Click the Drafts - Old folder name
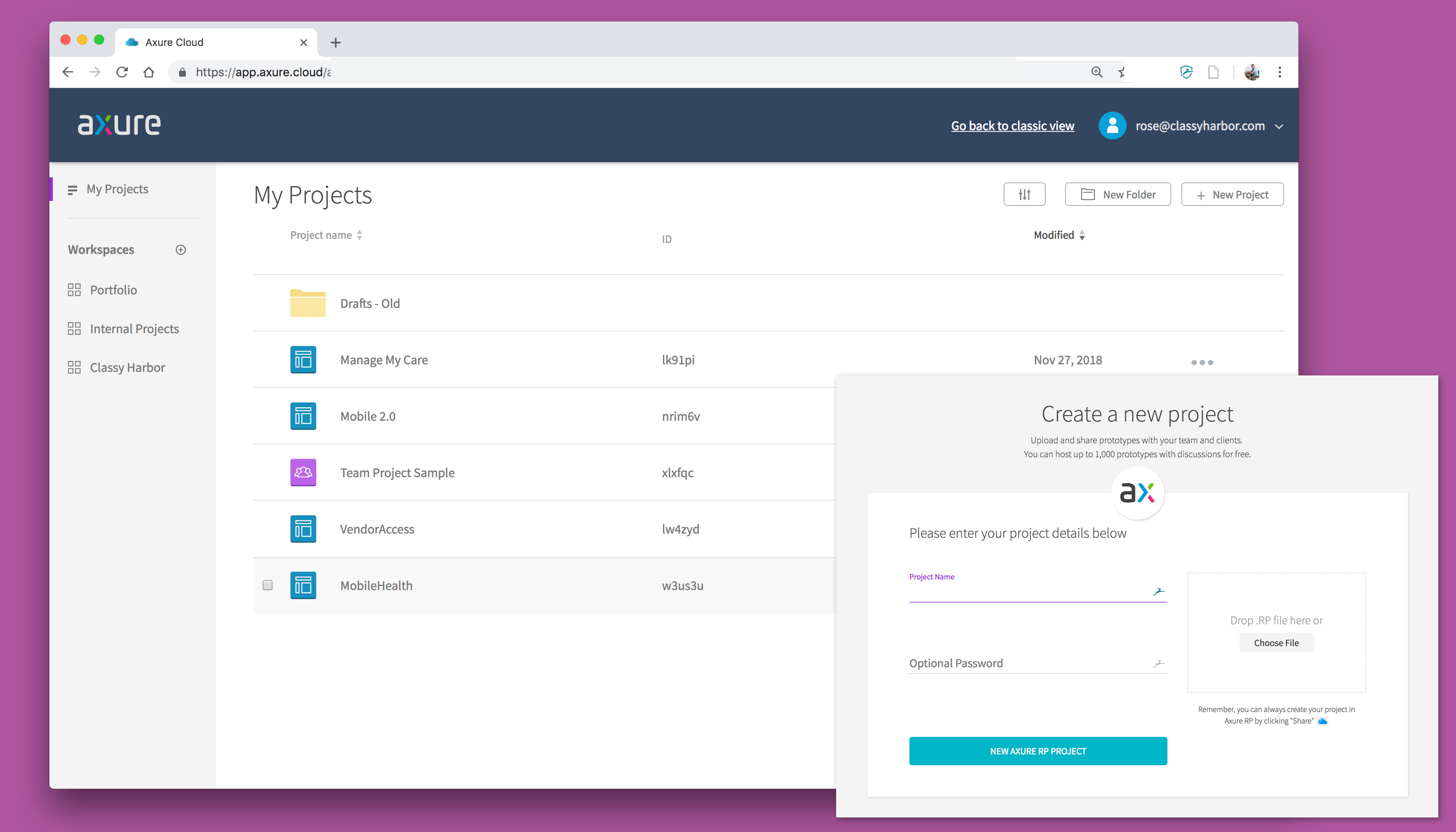 [x=370, y=304]
